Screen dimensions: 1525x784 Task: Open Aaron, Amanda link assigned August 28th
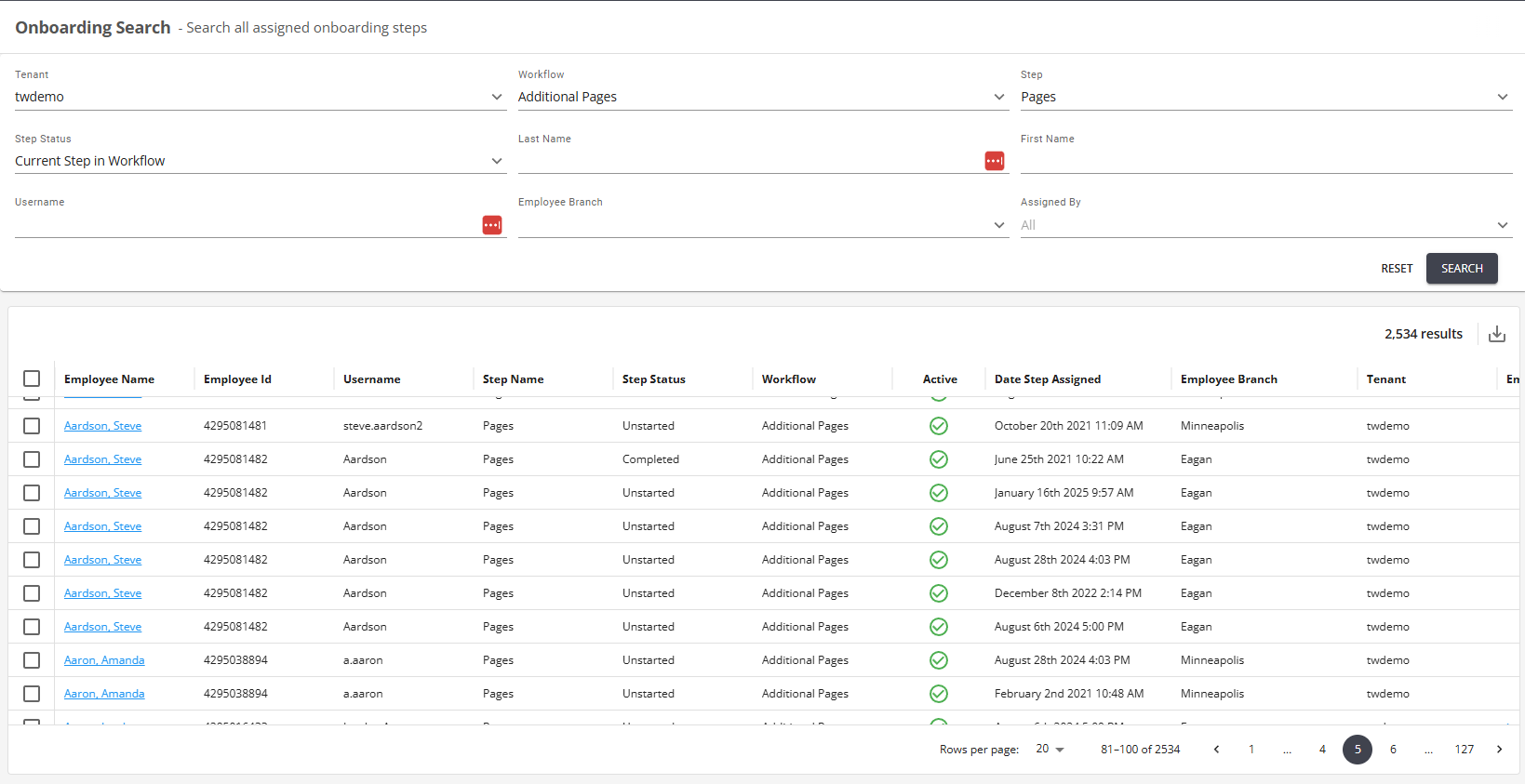point(104,660)
